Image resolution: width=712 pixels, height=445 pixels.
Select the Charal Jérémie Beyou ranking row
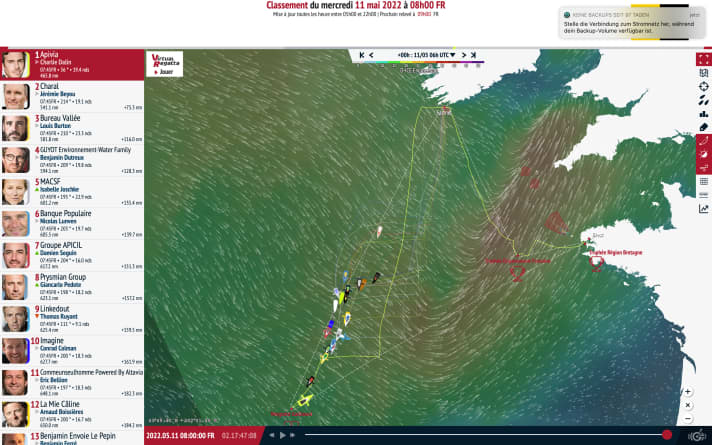click(72, 96)
